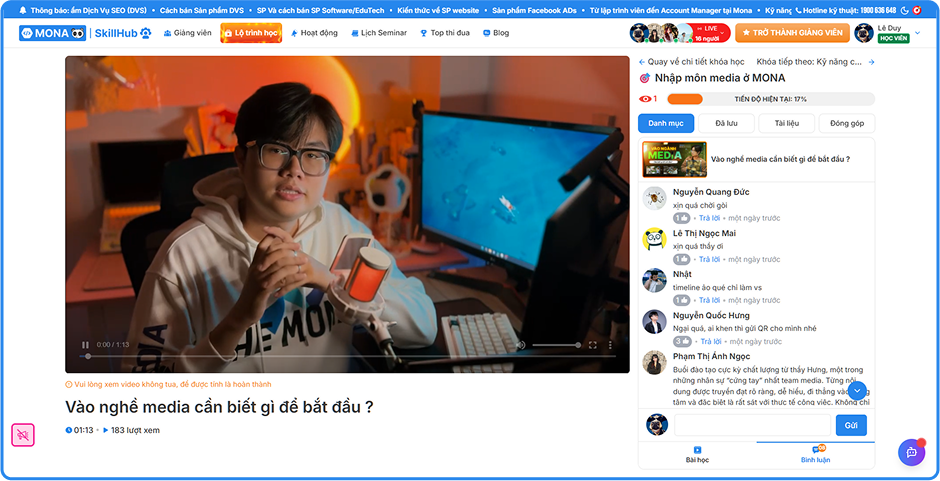Click commenter name Phạm Thị Ánh Ngọc
The image size is (940, 481).
[x=712, y=356]
